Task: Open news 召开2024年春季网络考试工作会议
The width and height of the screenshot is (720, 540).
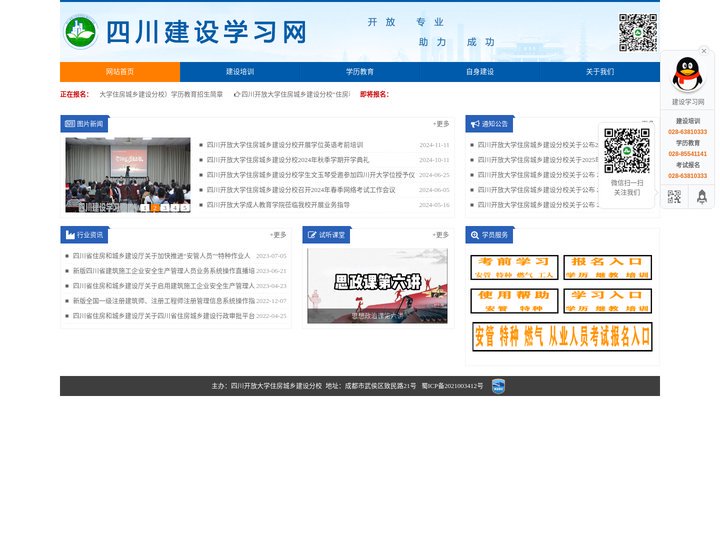Action: click(301, 190)
